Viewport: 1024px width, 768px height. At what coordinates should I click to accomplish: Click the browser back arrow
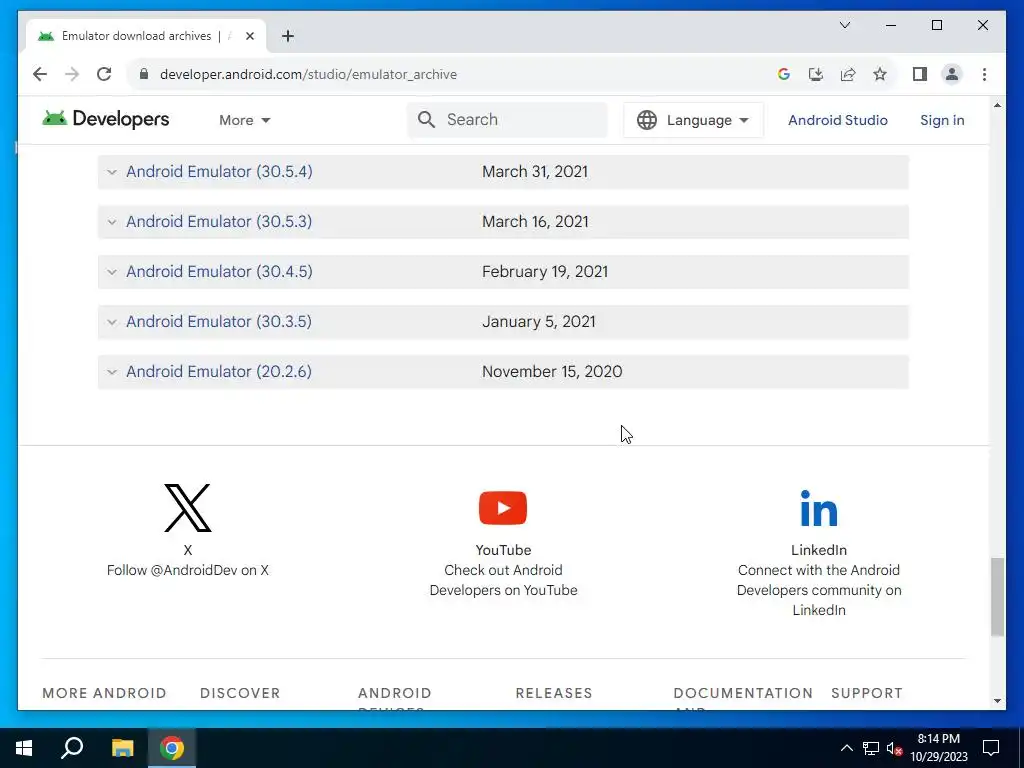click(x=40, y=74)
